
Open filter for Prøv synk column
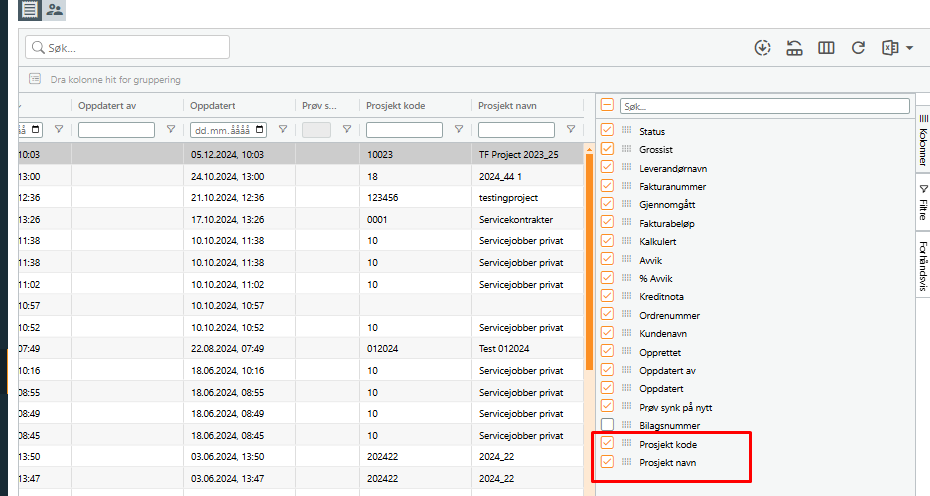coord(347,129)
